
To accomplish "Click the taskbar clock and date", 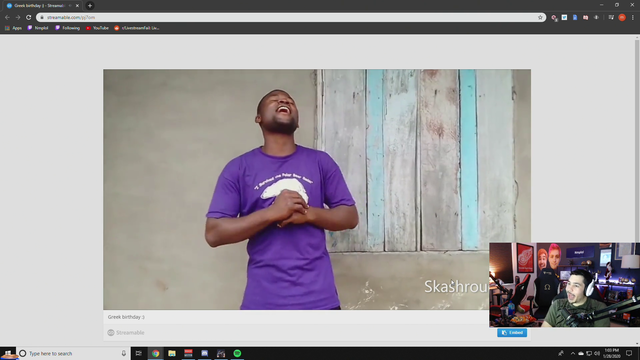I will 611,353.
